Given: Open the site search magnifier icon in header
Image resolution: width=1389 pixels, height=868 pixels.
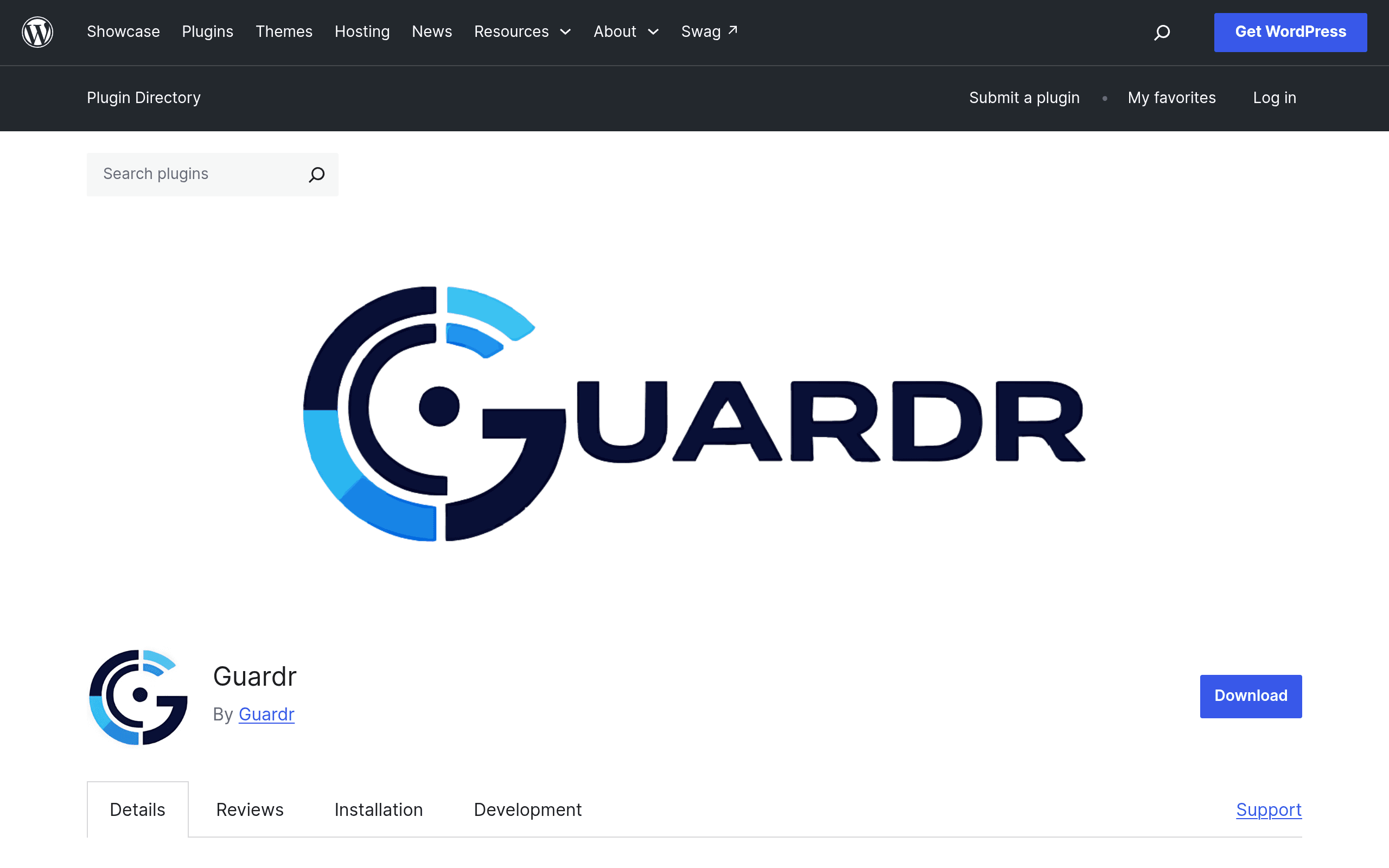Looking at the screenshot, I should [x=1162, y=32].
